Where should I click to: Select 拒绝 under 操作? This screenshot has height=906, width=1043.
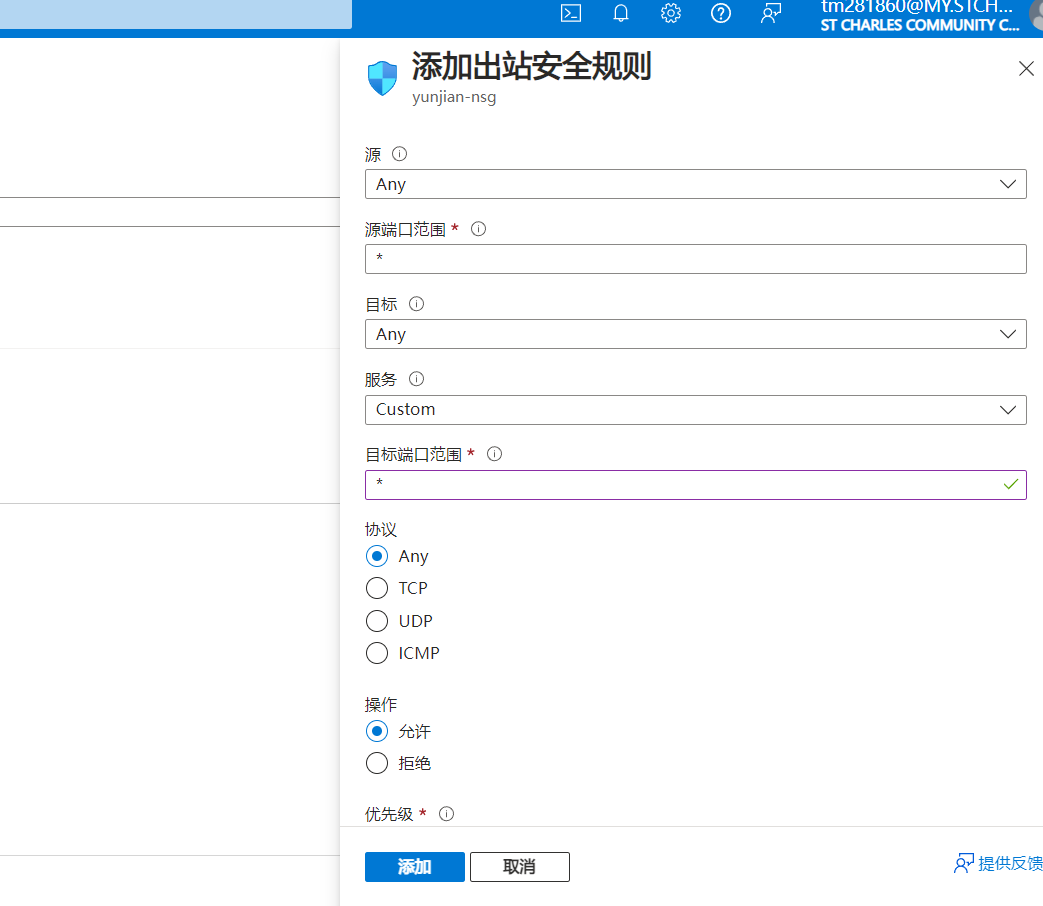click(376, 763)
